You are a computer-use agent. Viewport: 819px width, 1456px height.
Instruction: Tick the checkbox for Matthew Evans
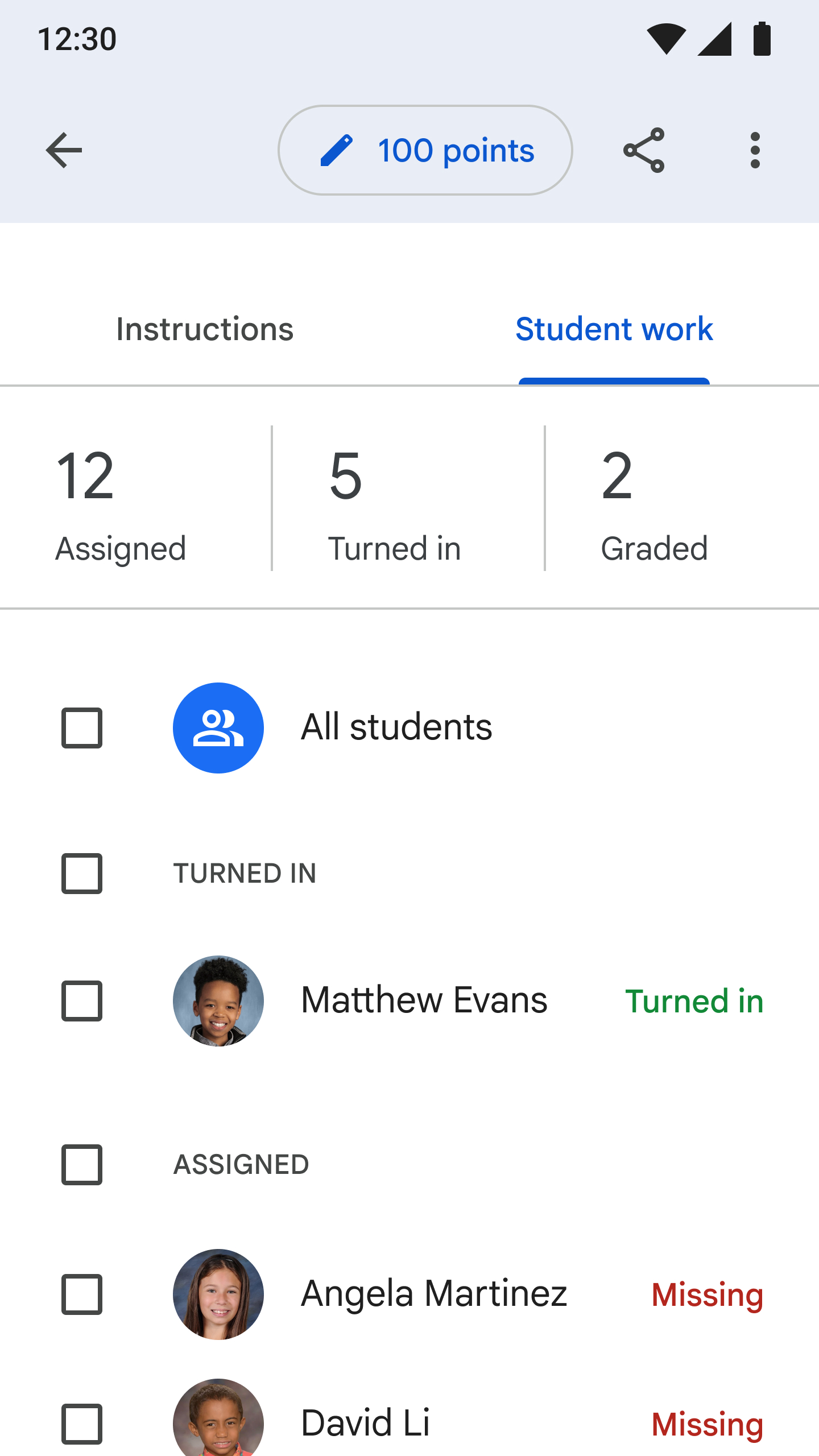[x=82, y=1001]
